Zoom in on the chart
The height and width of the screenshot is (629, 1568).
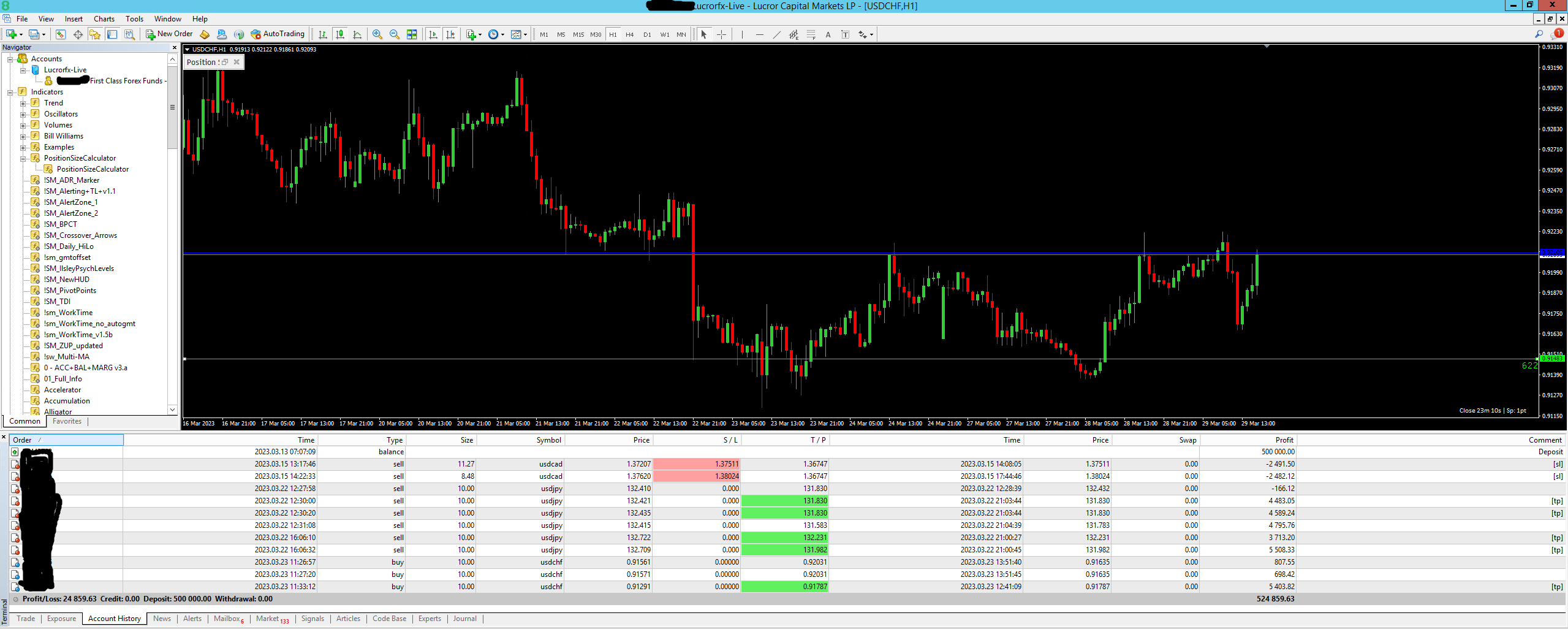pos(377,34)
